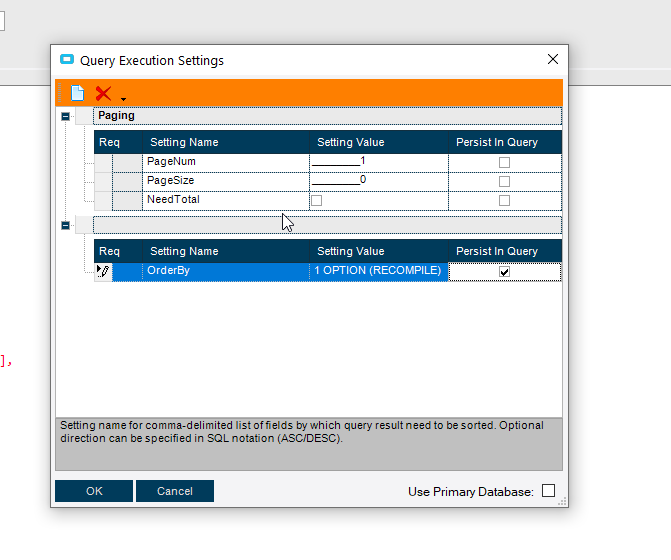Toggle the Use Primary Database checkbox
The height and width of the screenshot is (560, 671).
(549, 491)
